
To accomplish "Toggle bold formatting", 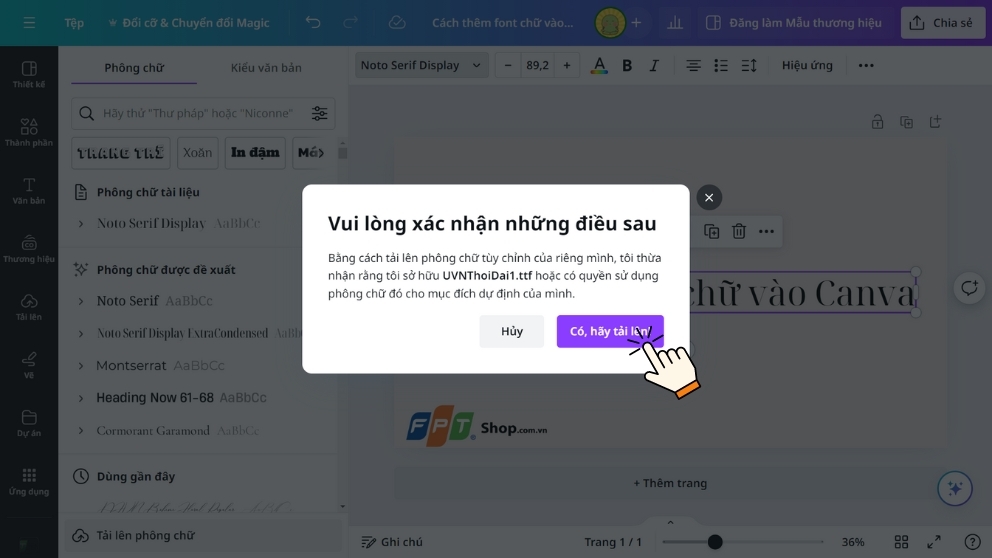I will click(x=627, y=65).
